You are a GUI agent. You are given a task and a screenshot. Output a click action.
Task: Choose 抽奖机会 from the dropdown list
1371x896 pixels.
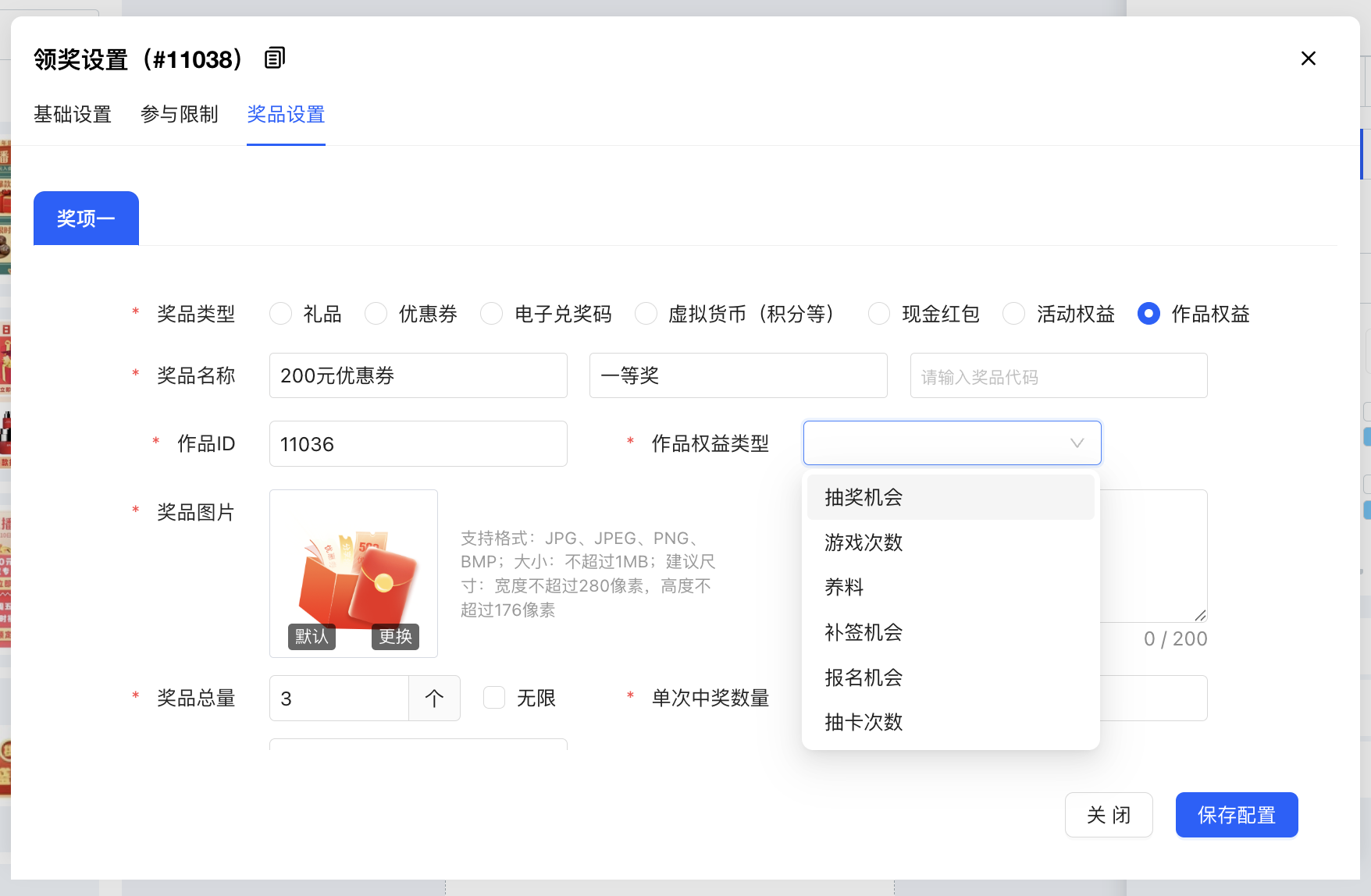click(x=864, y=497)
